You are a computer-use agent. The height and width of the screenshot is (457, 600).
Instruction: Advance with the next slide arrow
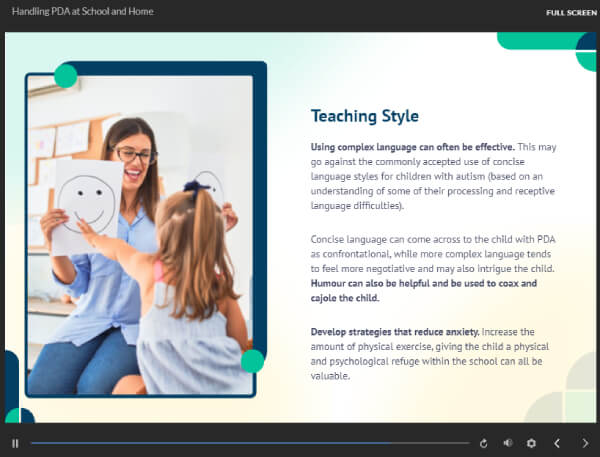point(585,443)
